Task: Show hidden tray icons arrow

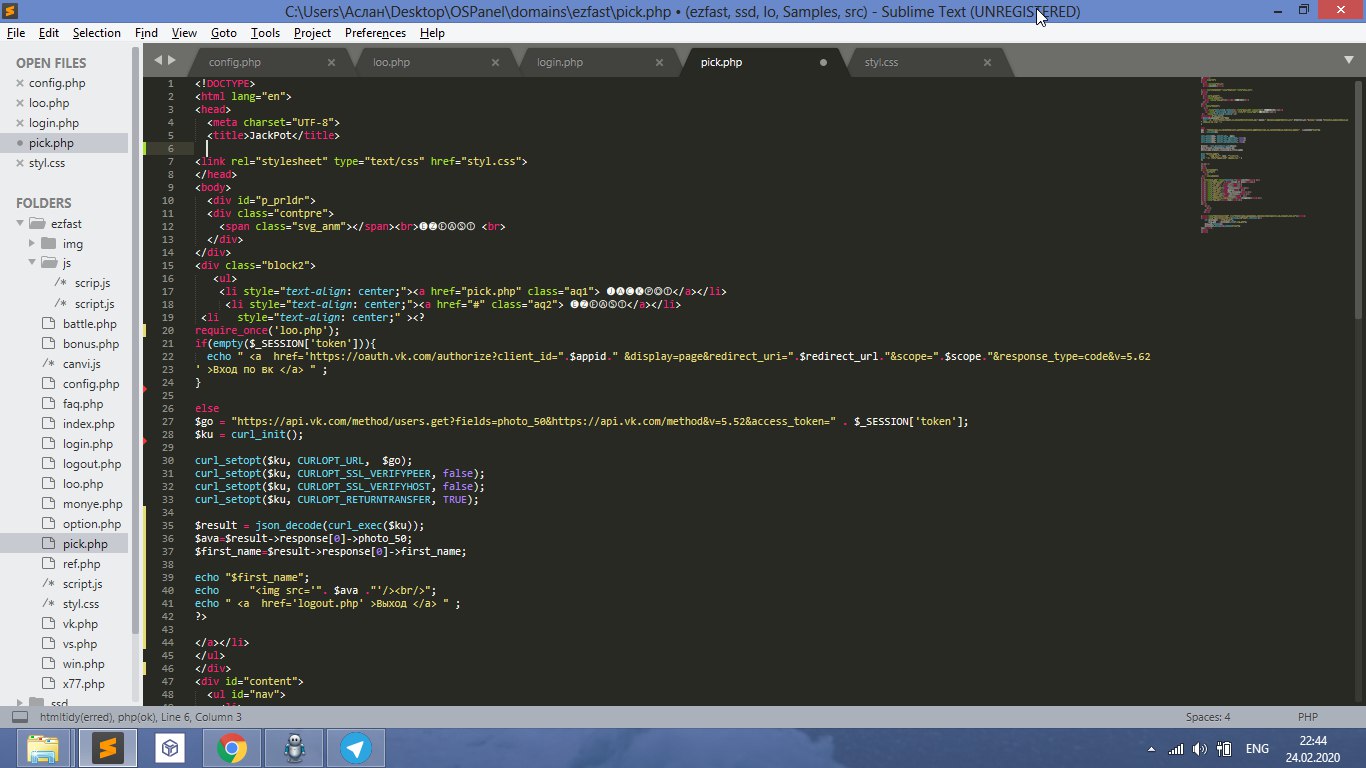Action: 1151,749
